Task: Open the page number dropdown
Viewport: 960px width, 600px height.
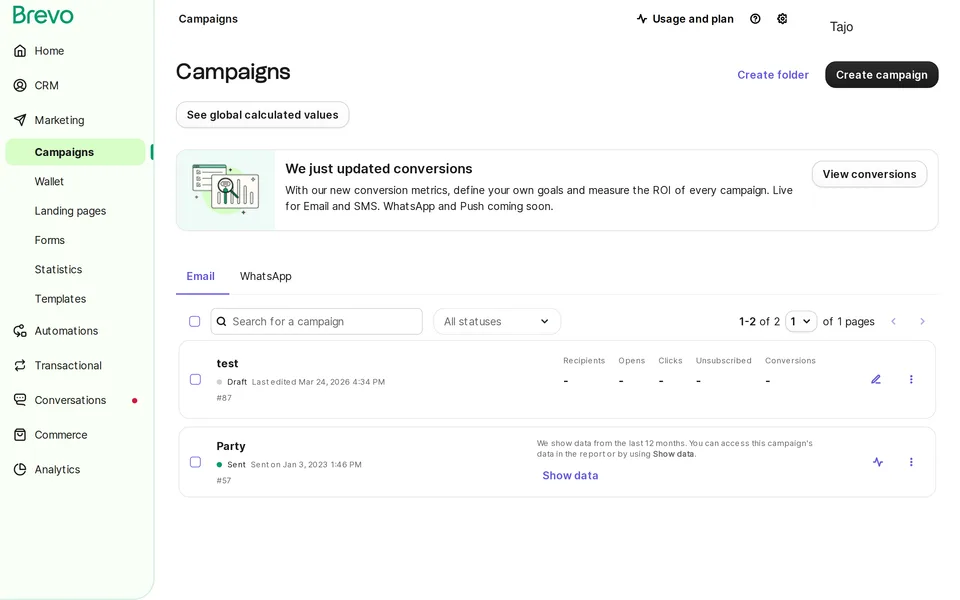Action: 801,321
